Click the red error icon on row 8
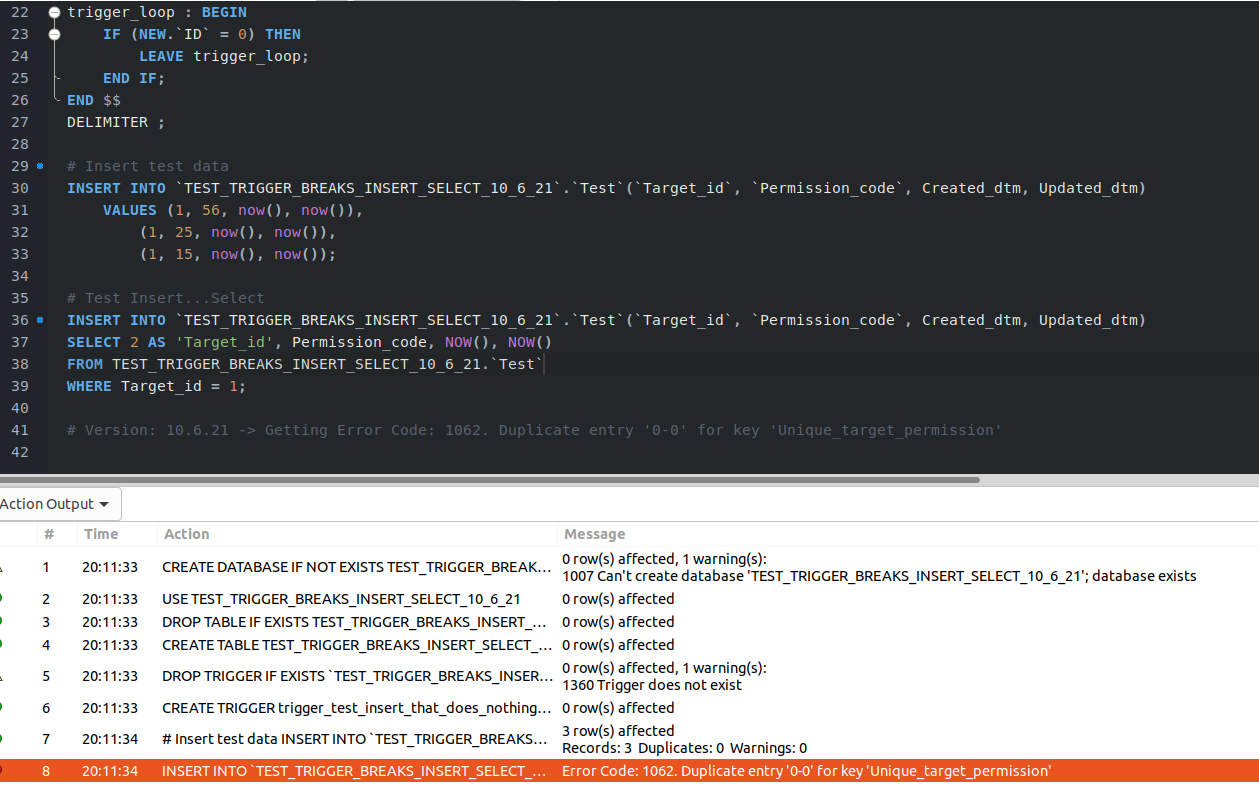1259x794 pixels. pos(2,771)
